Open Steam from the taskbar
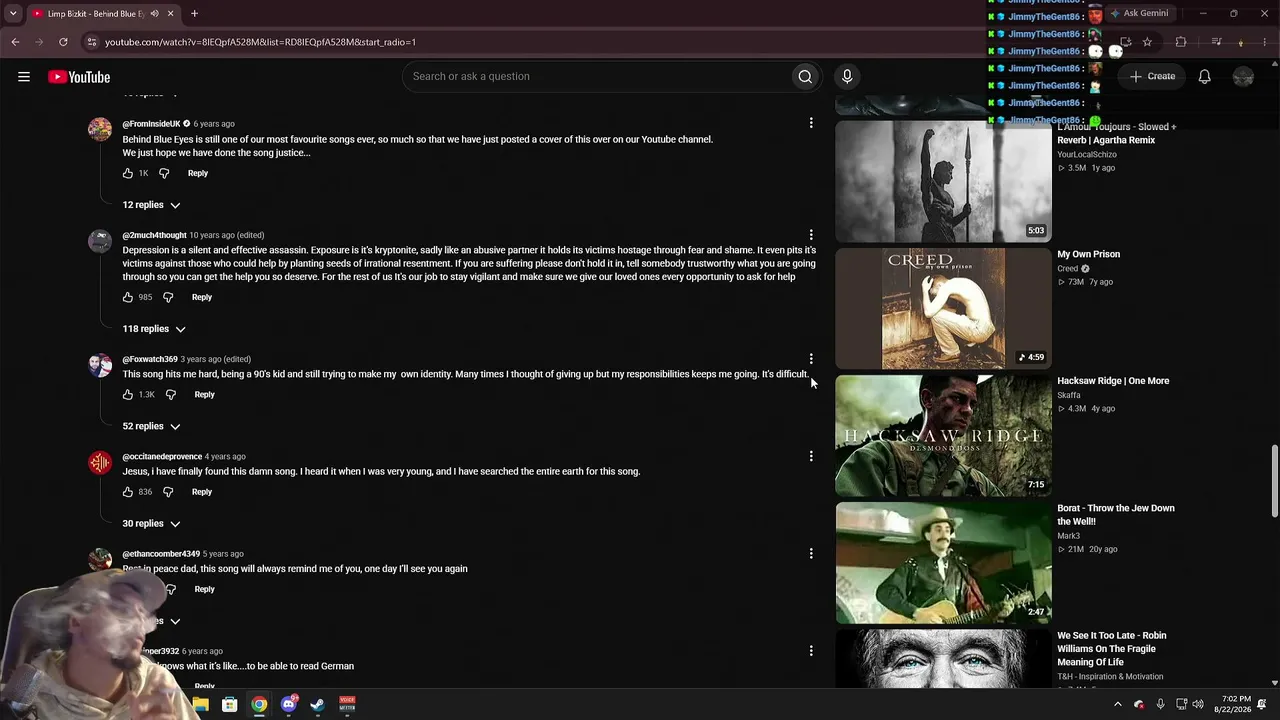This screenshot has width=1280, height=720. (317, 705)
